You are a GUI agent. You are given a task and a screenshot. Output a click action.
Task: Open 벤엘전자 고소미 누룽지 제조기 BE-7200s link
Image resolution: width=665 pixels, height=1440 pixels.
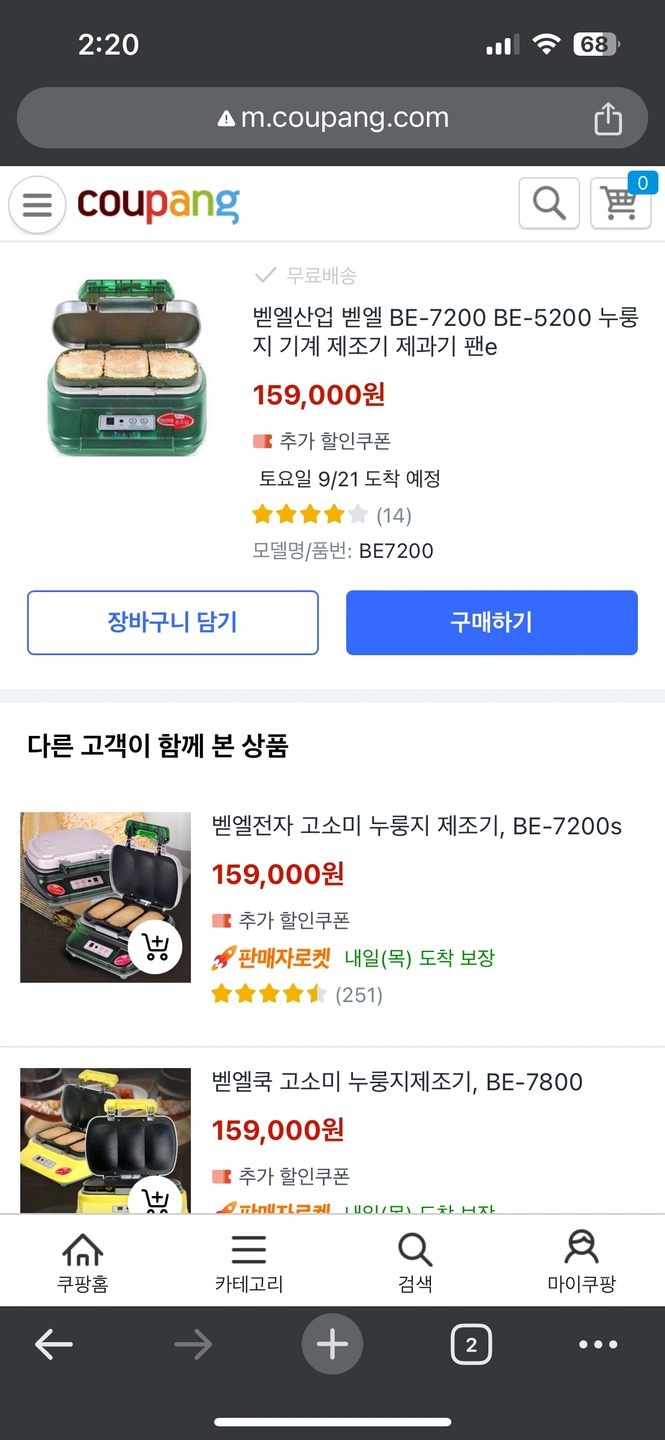[x=416, y=826]
